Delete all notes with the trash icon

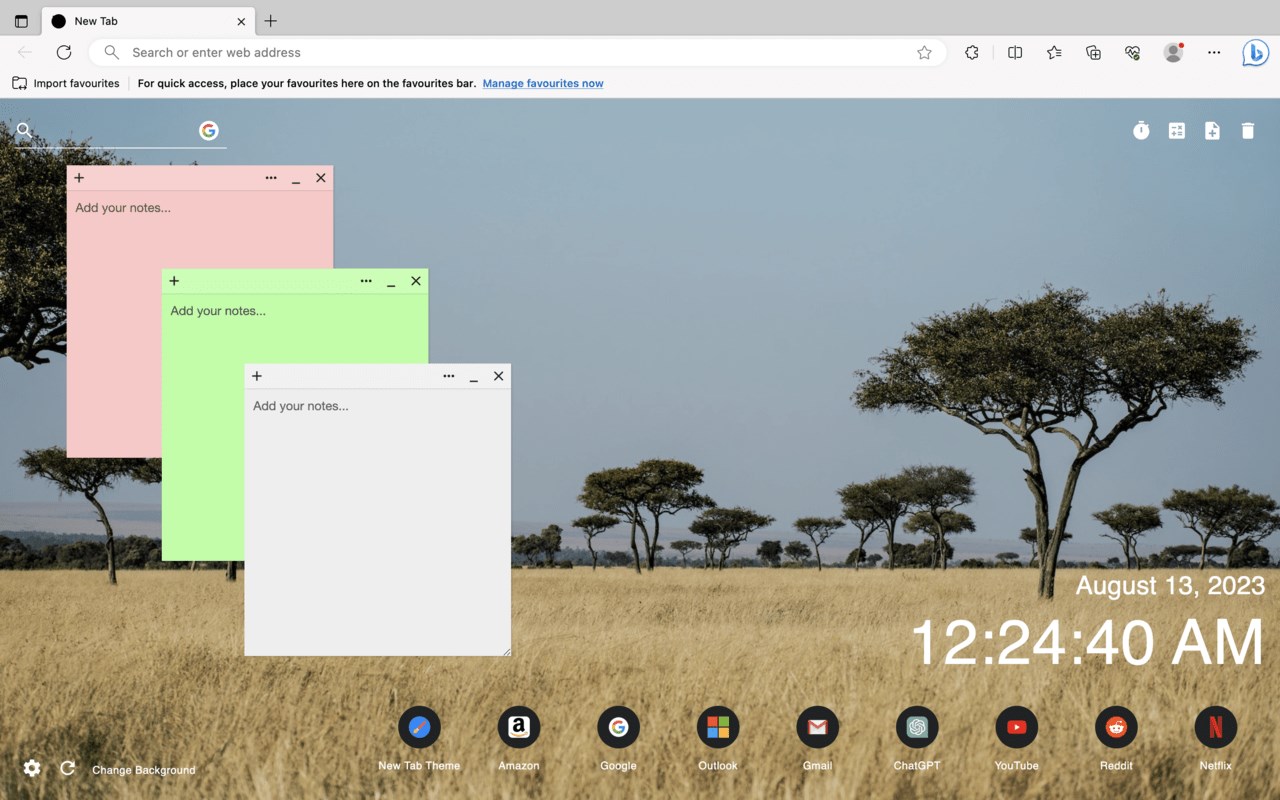coord(1248,131)
